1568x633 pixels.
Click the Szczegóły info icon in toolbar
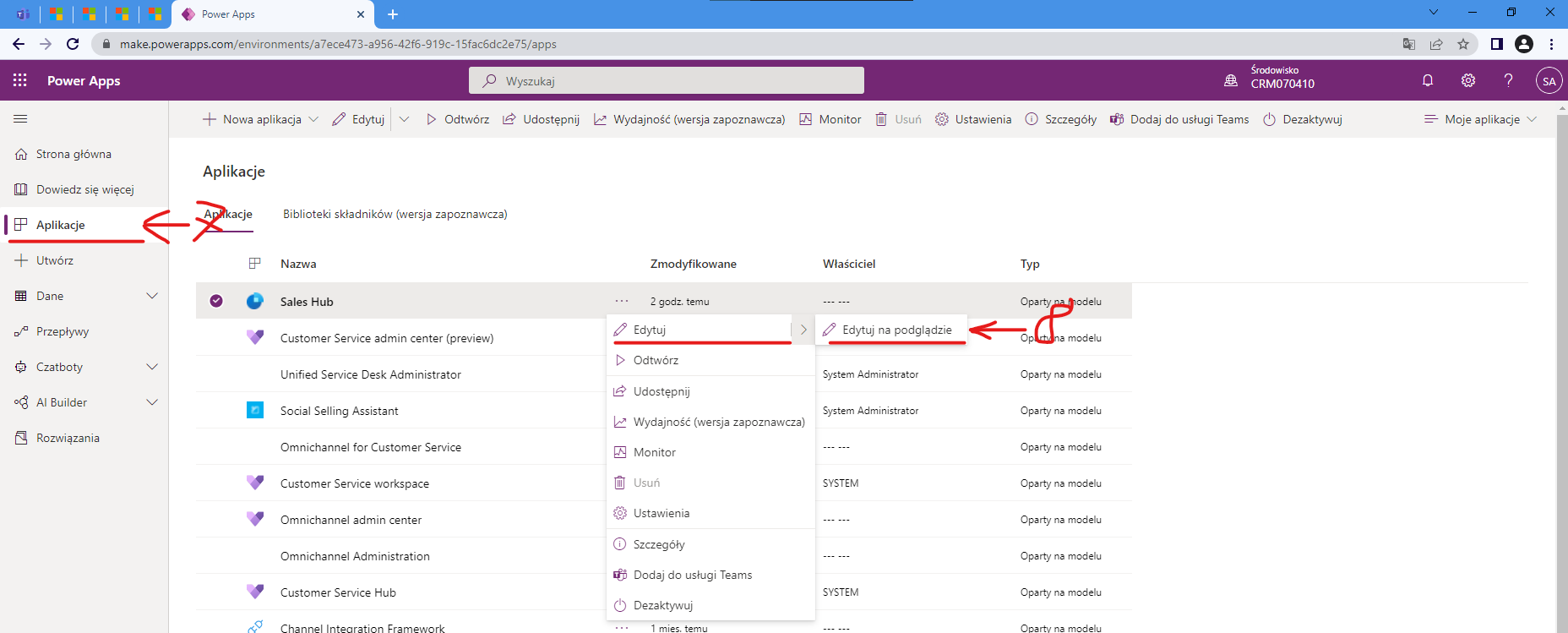click(1032, 119)
